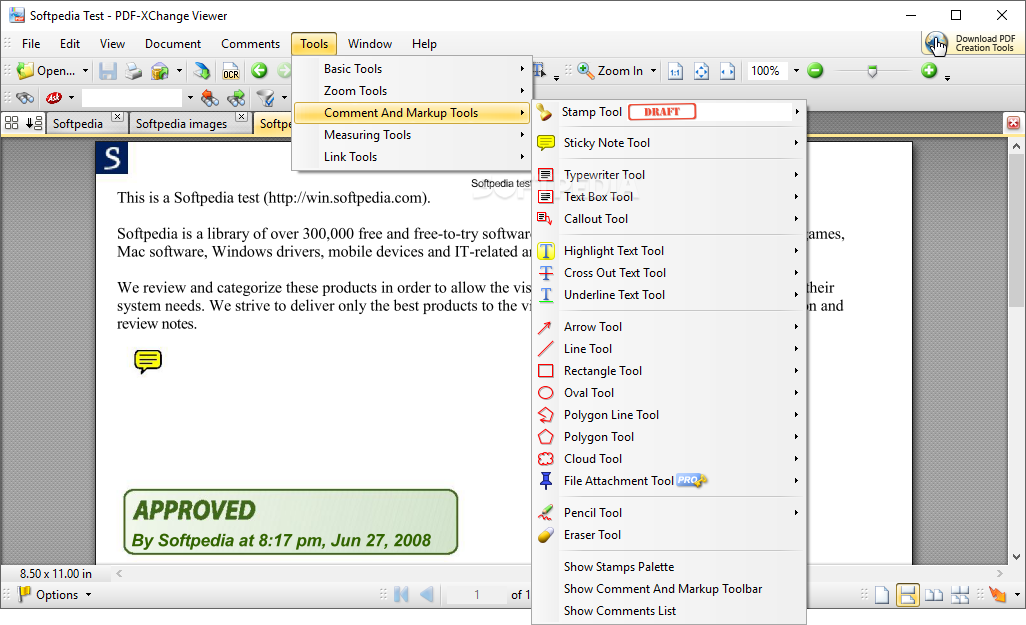This screenshot has height=625, width=1026.
Task: Click Show Comments List
Action: point(620,611)
